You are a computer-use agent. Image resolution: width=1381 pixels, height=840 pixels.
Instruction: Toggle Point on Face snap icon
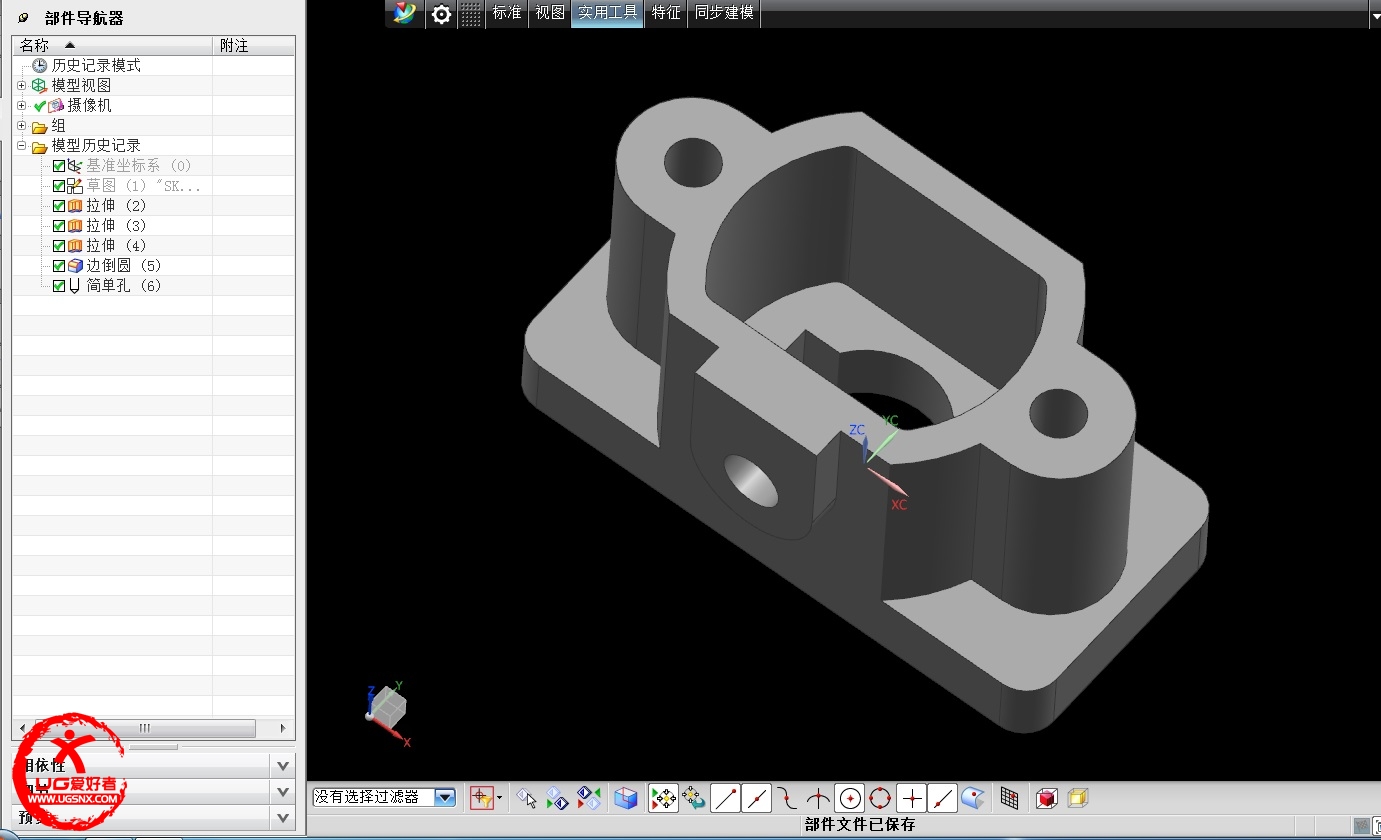(973, 798)
